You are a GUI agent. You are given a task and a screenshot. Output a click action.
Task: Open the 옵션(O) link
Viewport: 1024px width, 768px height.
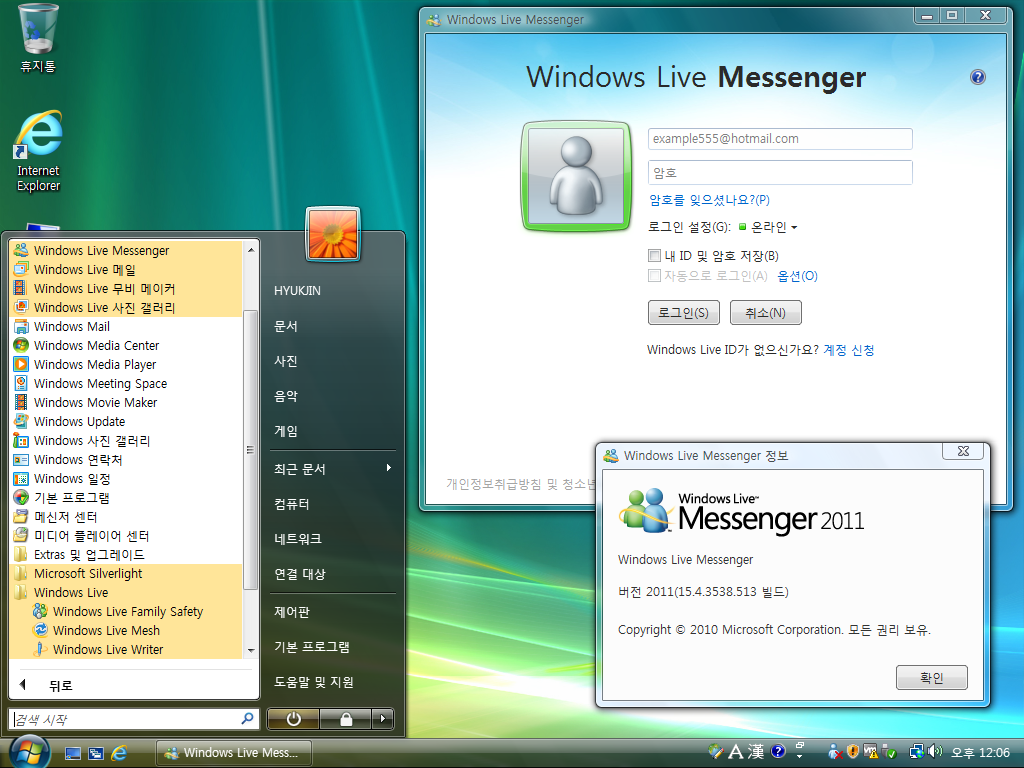797,276
